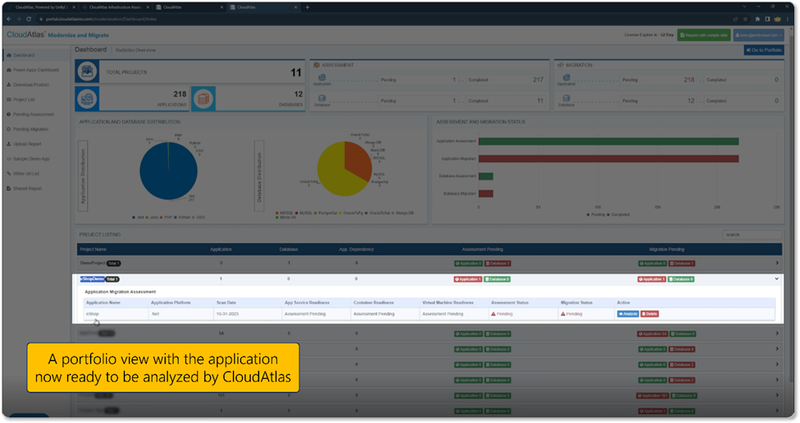Image resolution: width=800 pixels, height=423 pixels.
Task: Click the browser address bar URL
Action: 101,19
